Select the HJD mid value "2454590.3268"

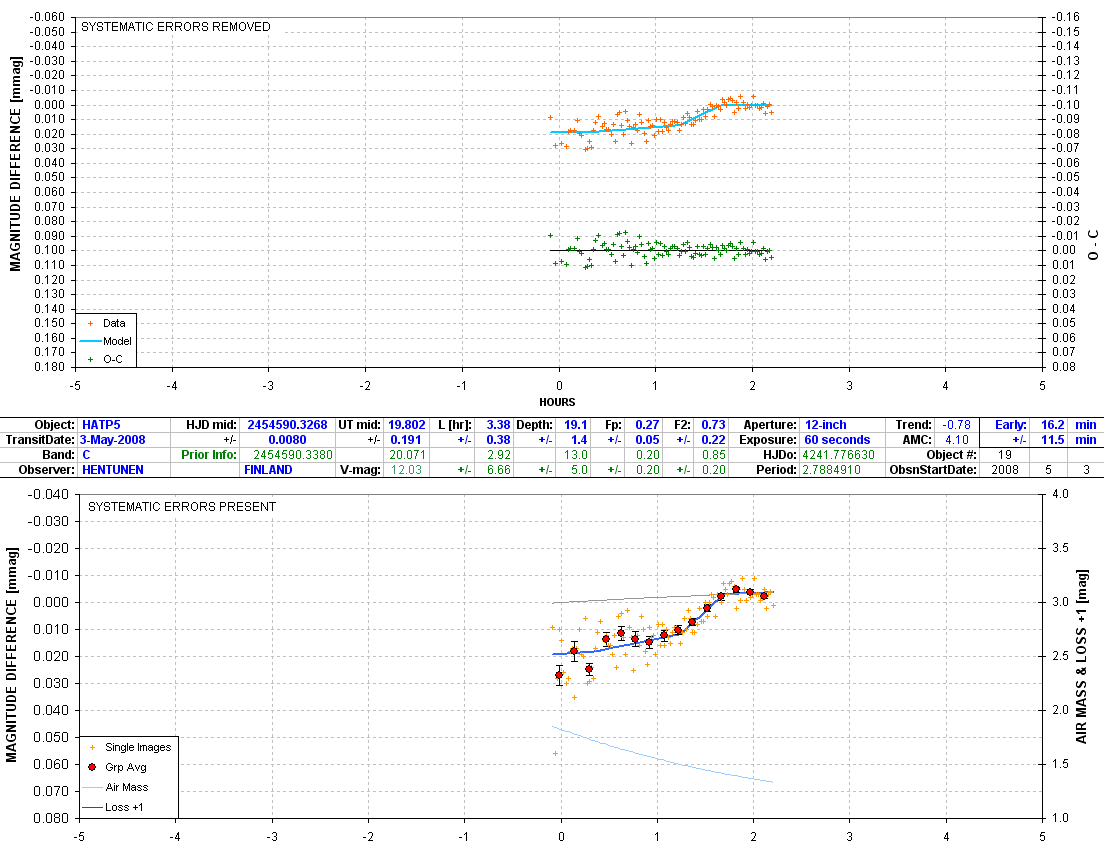click(287, 425)
